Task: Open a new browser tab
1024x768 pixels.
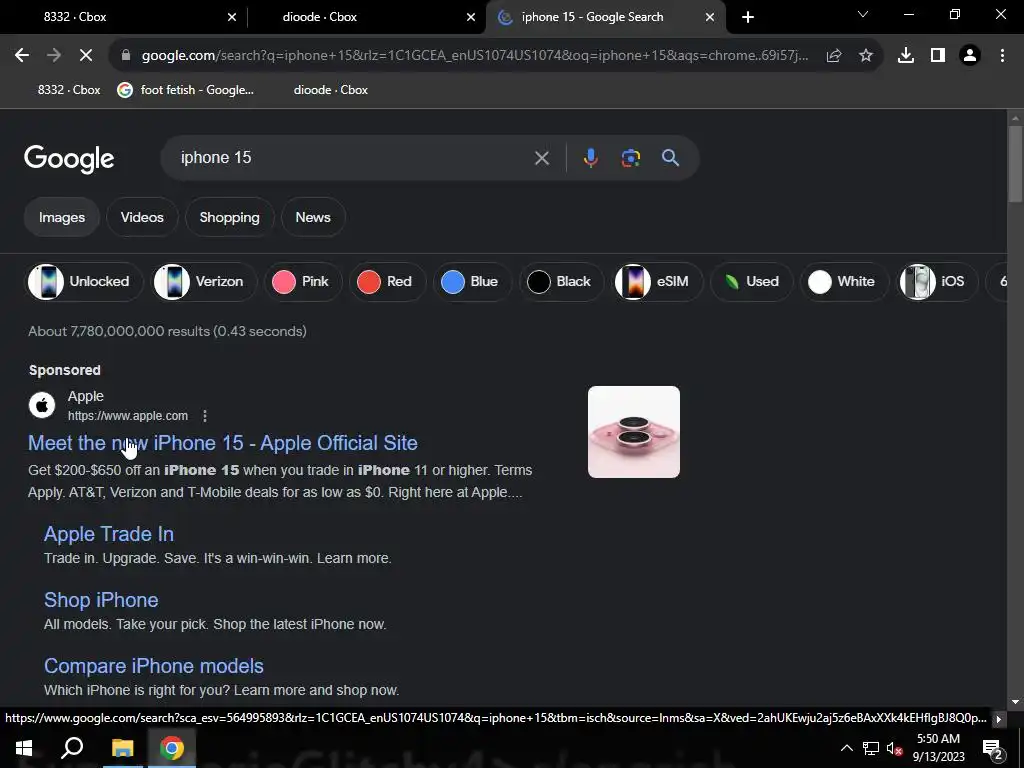Action: click(x=748, y=17)
